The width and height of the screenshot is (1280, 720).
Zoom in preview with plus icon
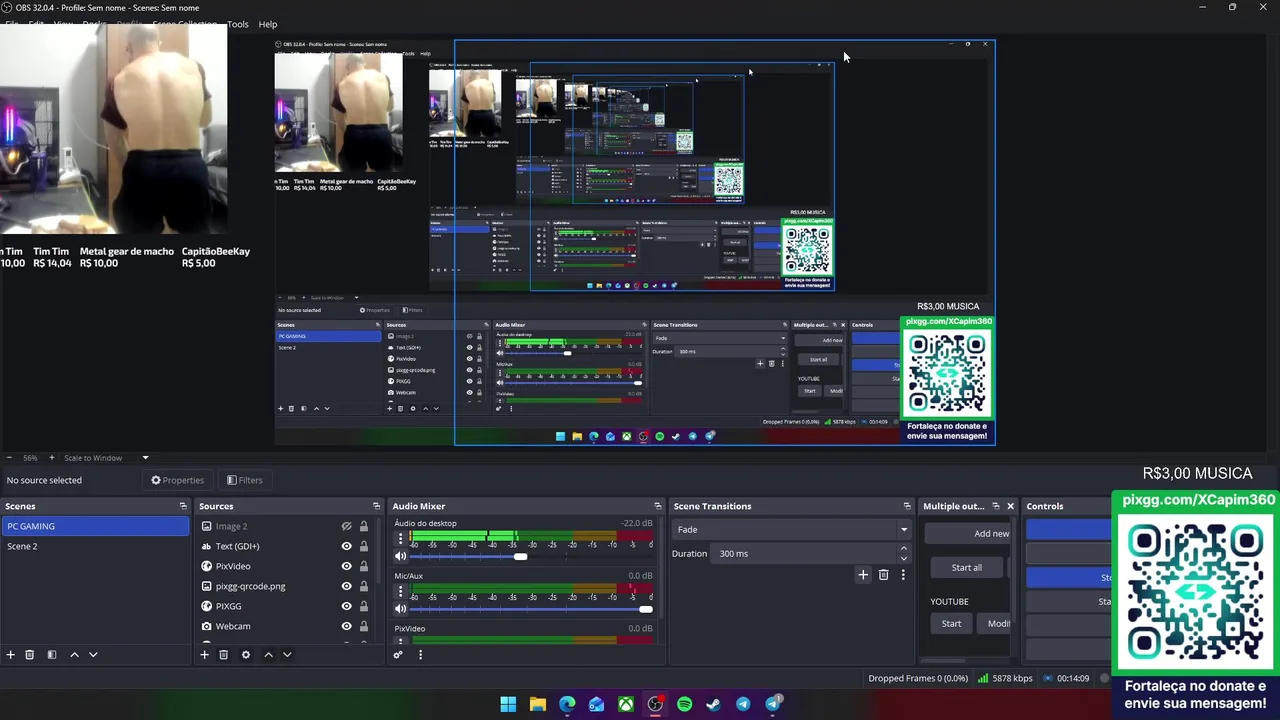pos(54,458)
